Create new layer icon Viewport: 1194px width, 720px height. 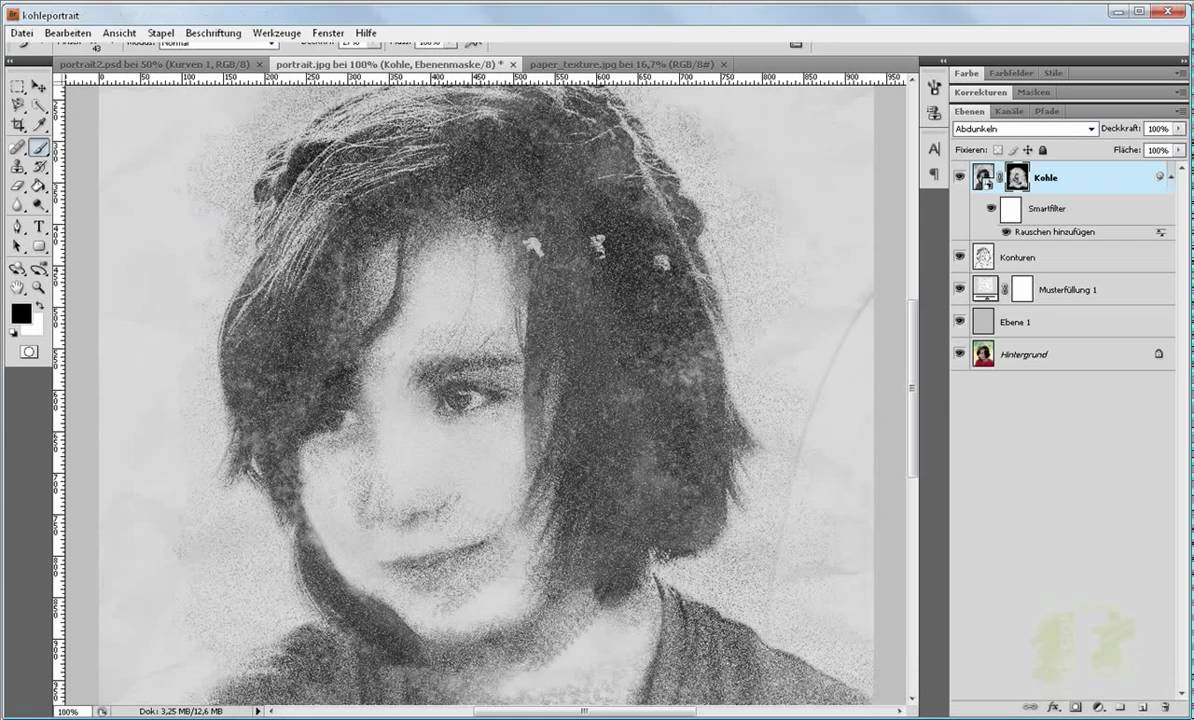[x=1143, y=707]
